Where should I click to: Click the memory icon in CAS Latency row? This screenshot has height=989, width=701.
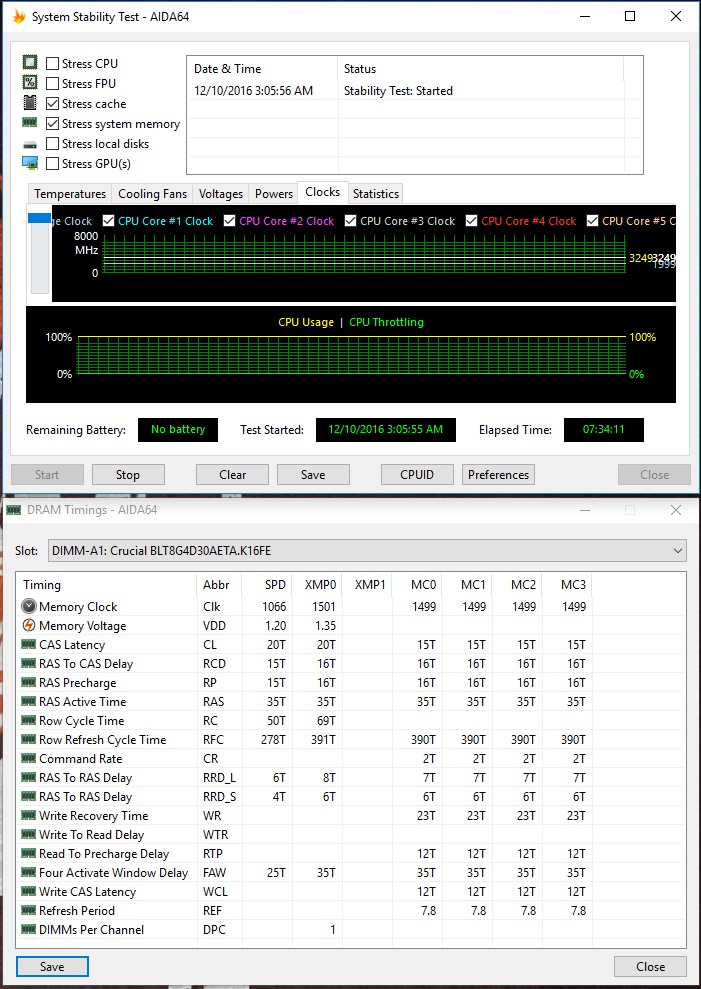click(28, 644)
